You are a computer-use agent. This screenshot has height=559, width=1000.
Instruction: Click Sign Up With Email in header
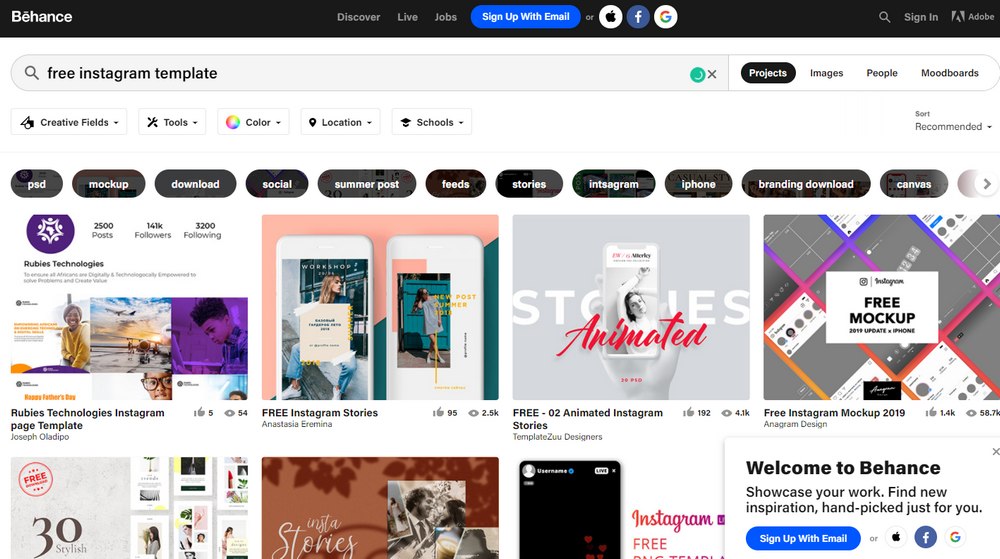526,17
